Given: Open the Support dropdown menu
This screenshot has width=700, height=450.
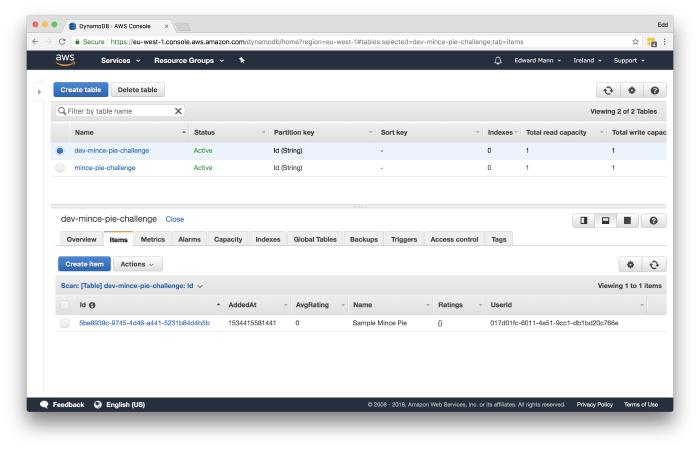Looking at the screenshot, I should pos(629,60).
